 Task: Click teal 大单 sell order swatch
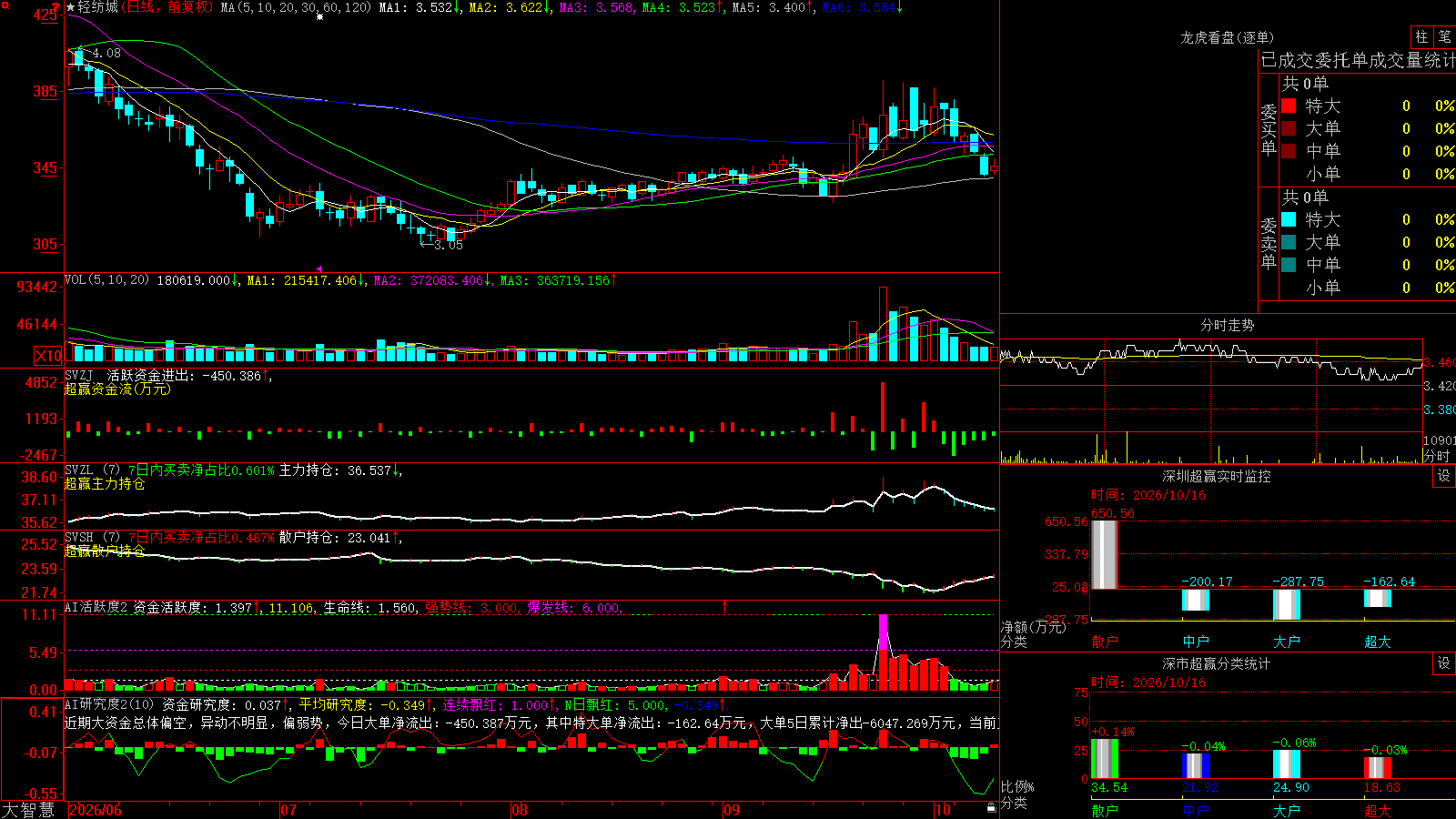[1289, 242]
